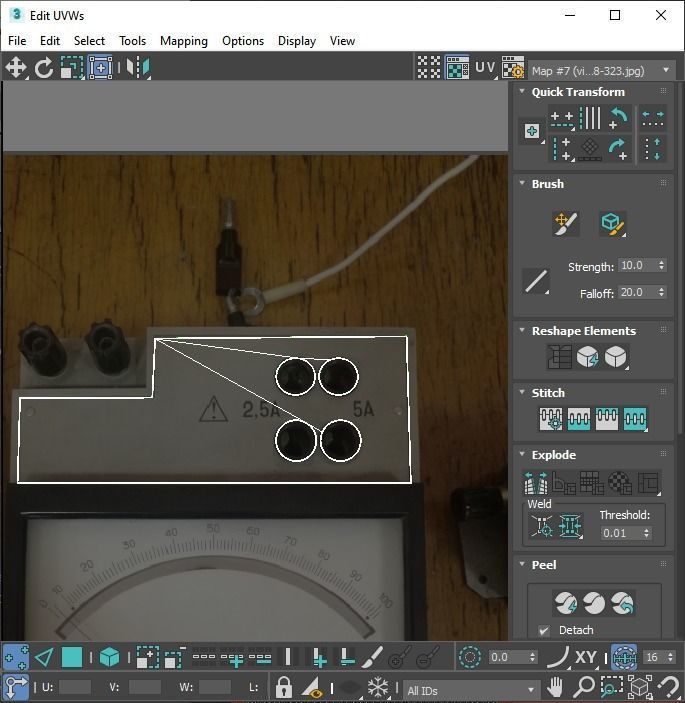Click Stitch to Target icon
Viewport: 685px width, 703px height.
pyautogui.click(x=551, y=419)
